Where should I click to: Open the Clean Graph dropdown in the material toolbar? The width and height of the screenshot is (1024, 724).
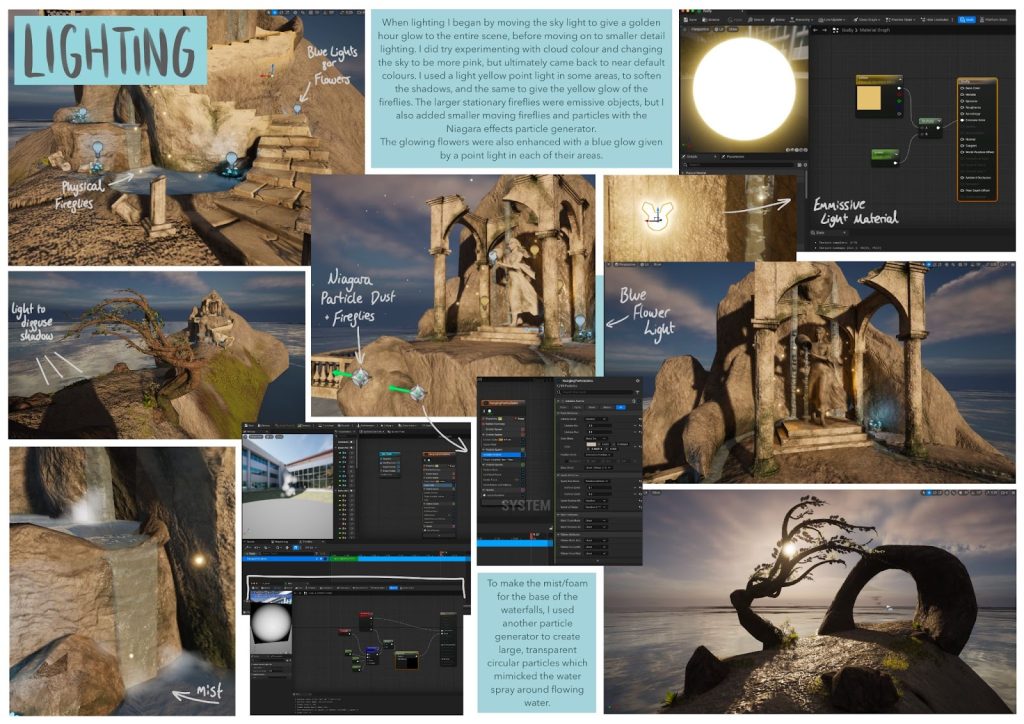(x=867, y=20)
